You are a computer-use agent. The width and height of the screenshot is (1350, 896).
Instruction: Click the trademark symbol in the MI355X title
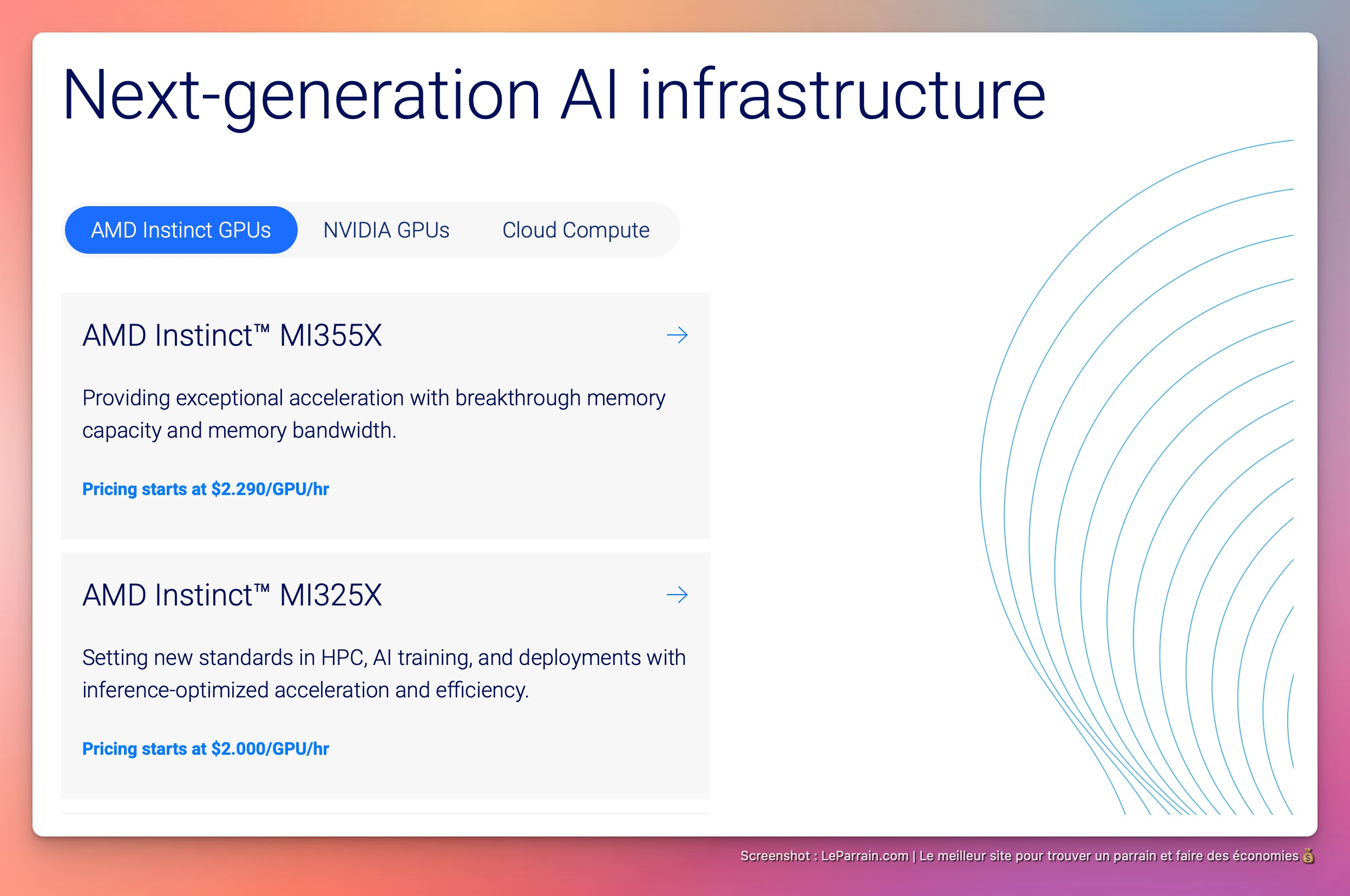tap(262, 329)
